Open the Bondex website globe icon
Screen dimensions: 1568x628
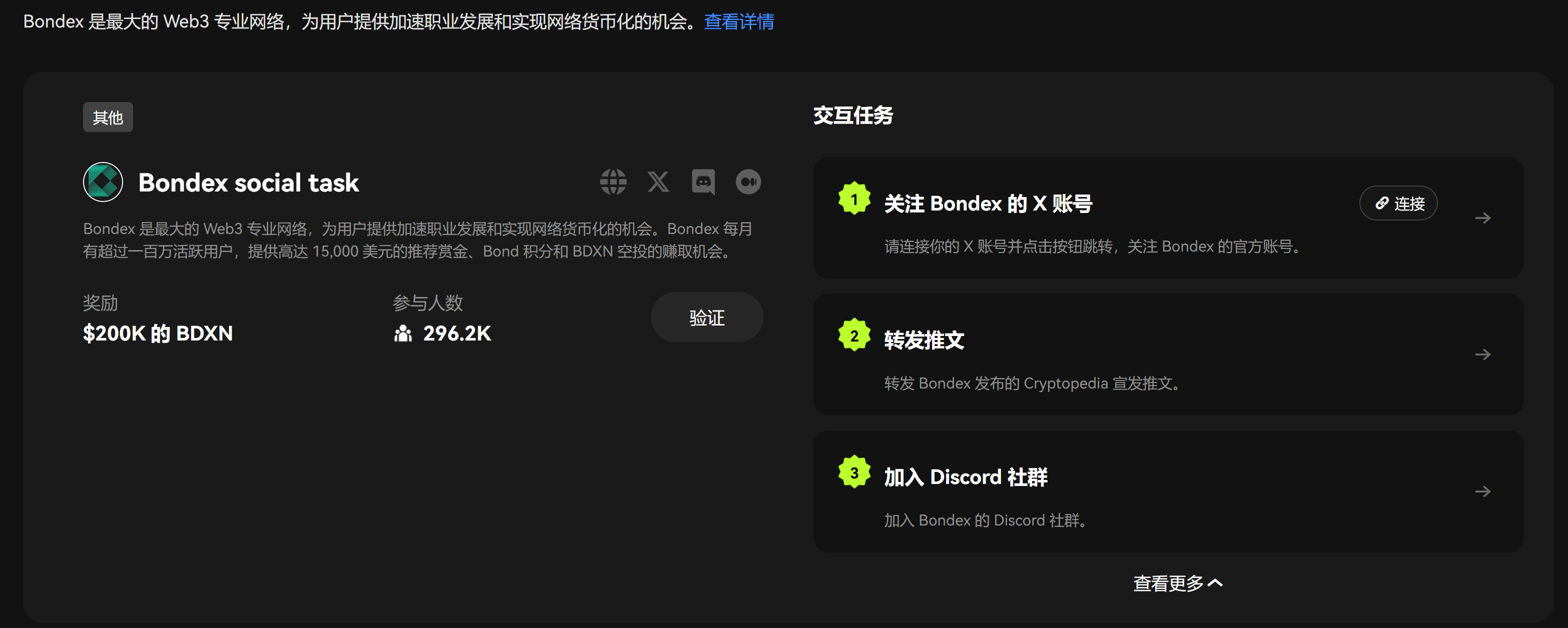[x=613, y=182]
